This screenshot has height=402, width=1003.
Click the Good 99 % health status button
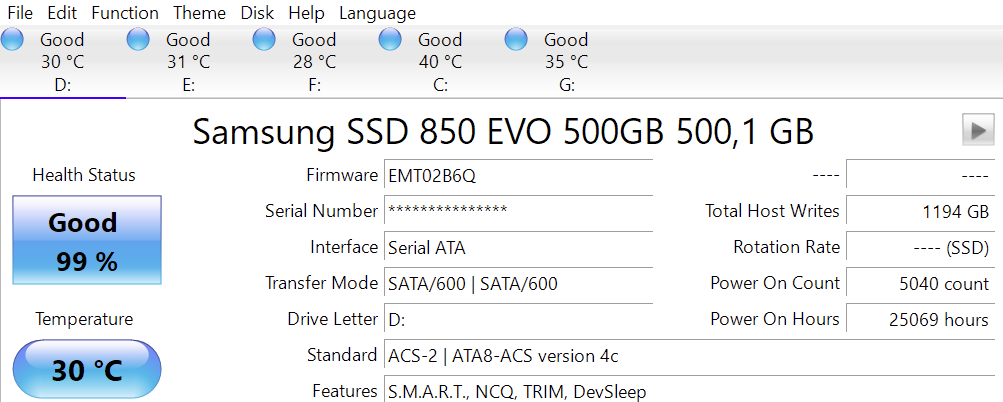[x=86, y=241]
